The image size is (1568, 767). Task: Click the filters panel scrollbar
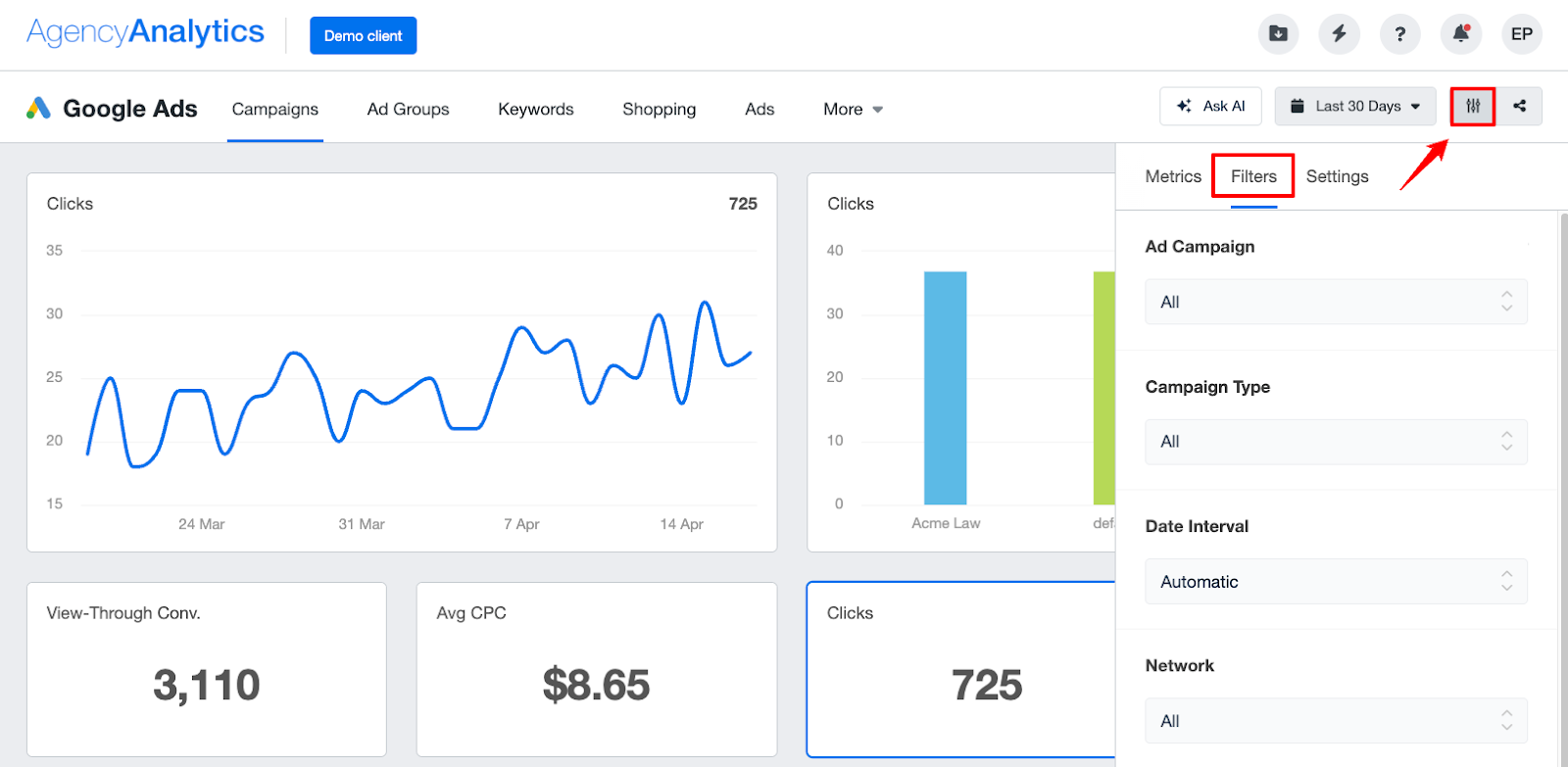click(1562, 488)
